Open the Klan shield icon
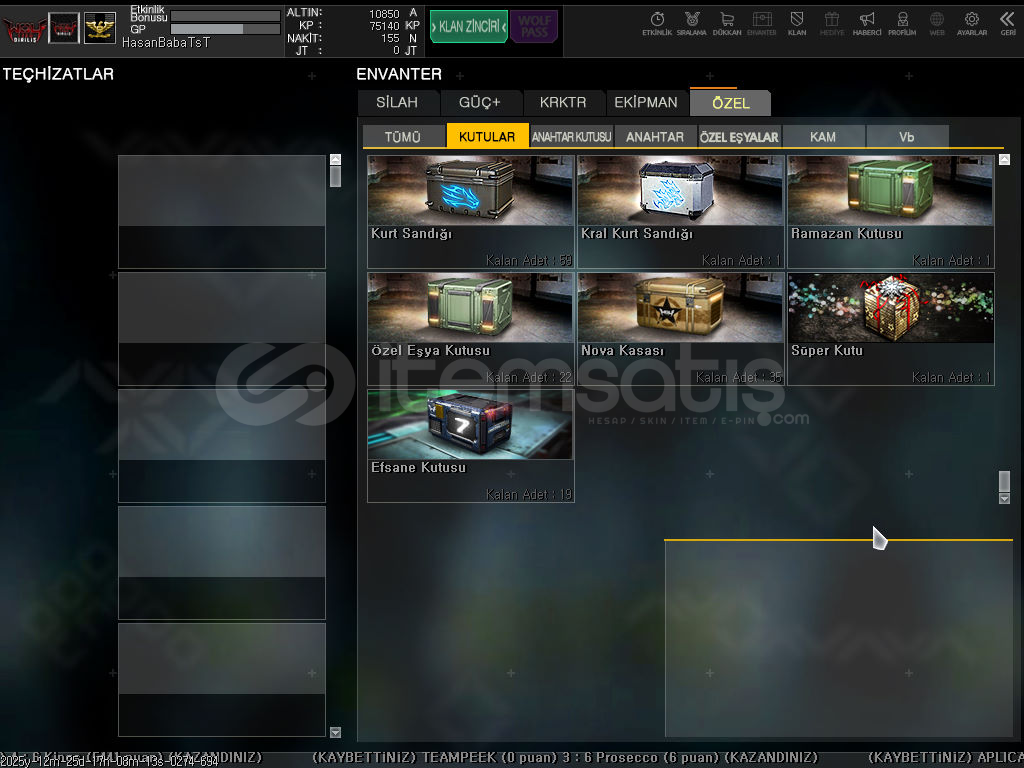The width and height of the screenshot is (1024, 768). click(797, 23)
